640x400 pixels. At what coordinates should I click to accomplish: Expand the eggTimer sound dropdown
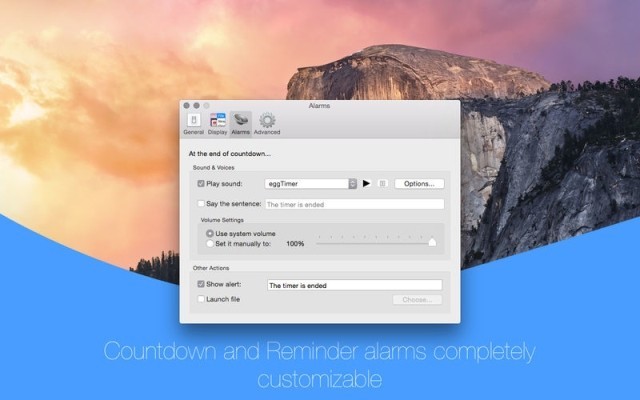click(x=310, y=184)
